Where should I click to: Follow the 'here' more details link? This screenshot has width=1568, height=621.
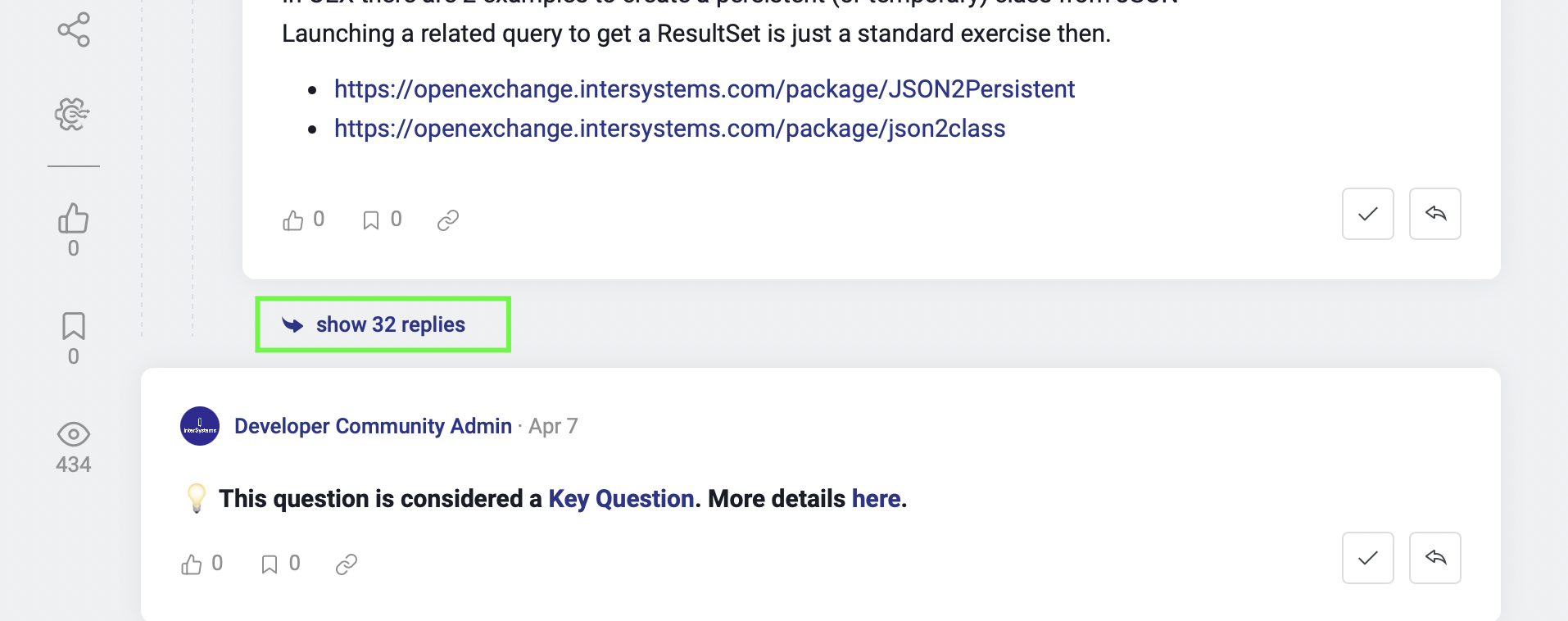pyautogui.click(x=876, y=499)
